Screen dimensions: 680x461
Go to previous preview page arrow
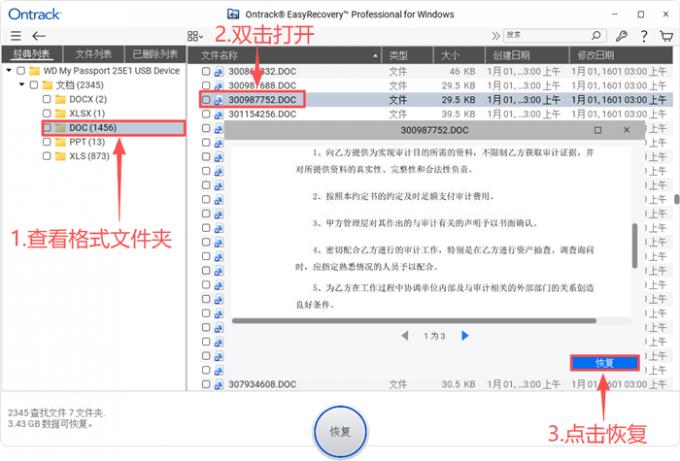tap(405, 336)
